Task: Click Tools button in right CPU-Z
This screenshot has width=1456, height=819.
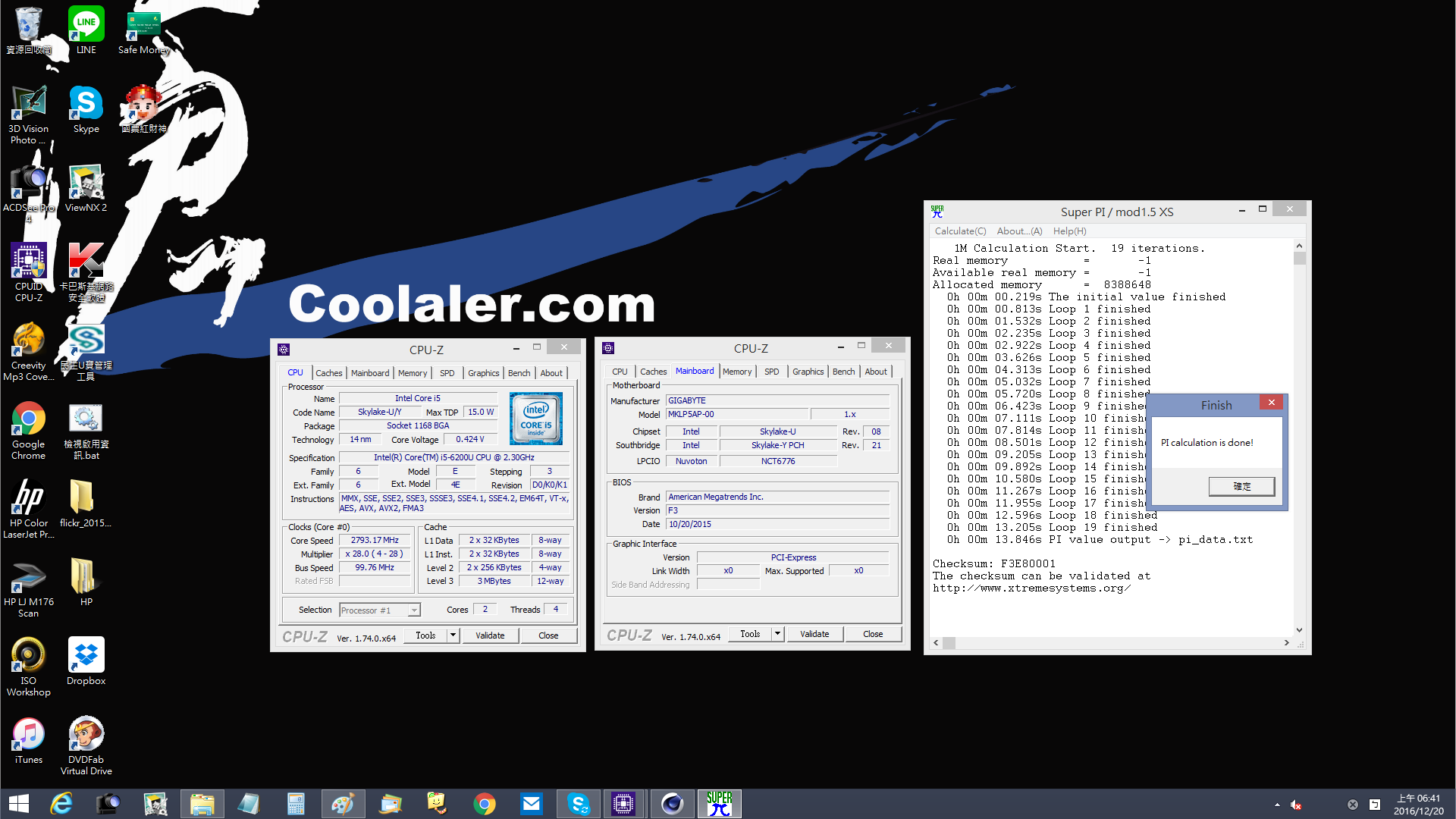Action: click(x=750, y=634)
